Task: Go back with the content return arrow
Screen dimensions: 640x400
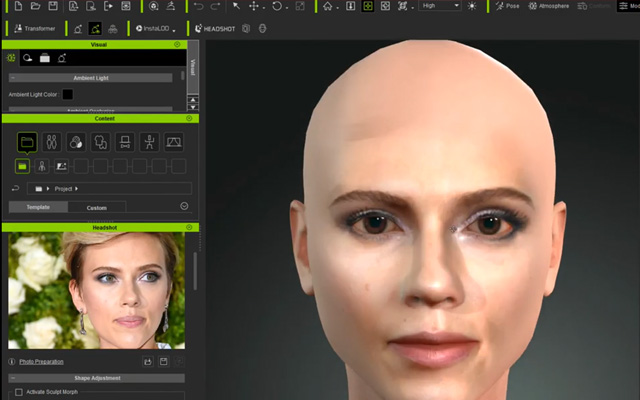Action: click(x=16, y=189)
